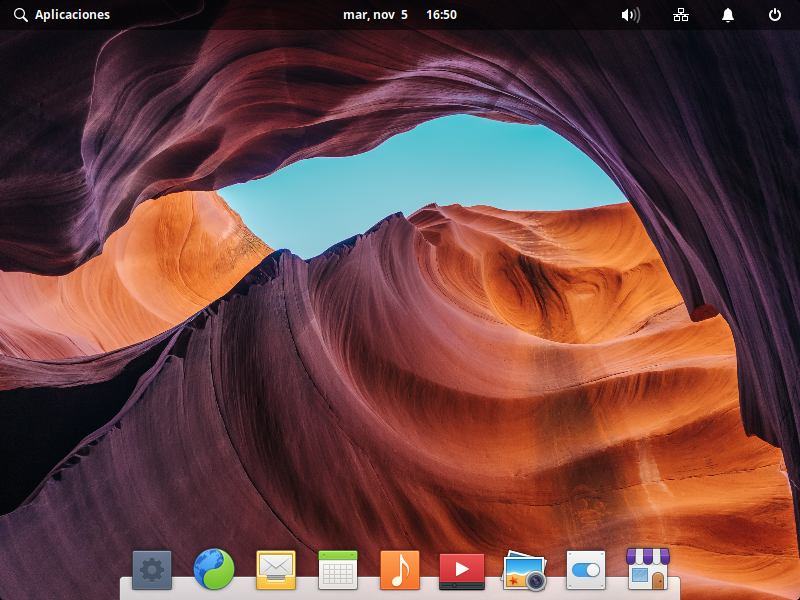Viewport: 800px width, 600px height.
Task: Launch the web browser globe icon
Action: 214,570
